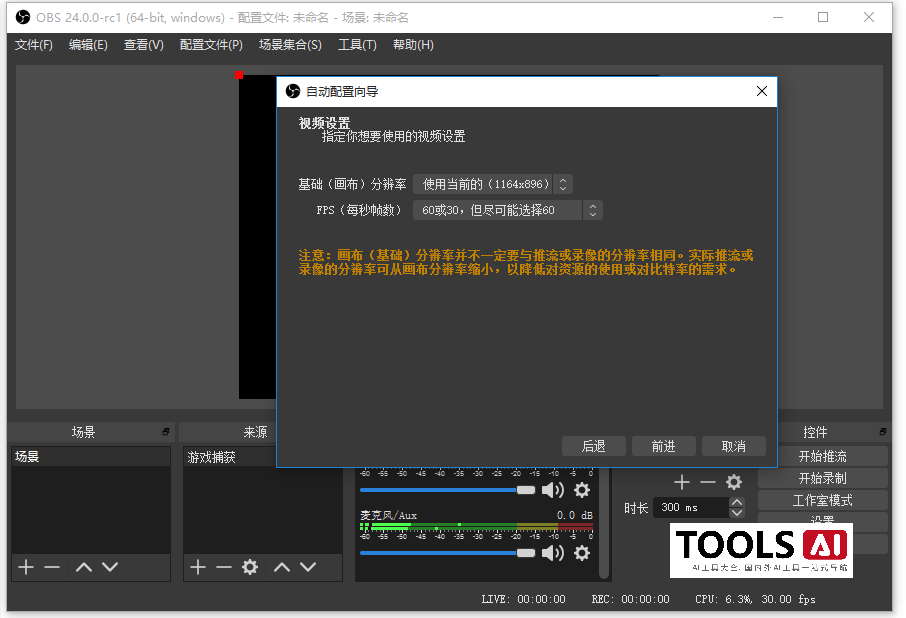Increase 时长 using the up stepper arrow
Image resolution: width=906 pixels, height=618 pixels.
tap(736, 503)
